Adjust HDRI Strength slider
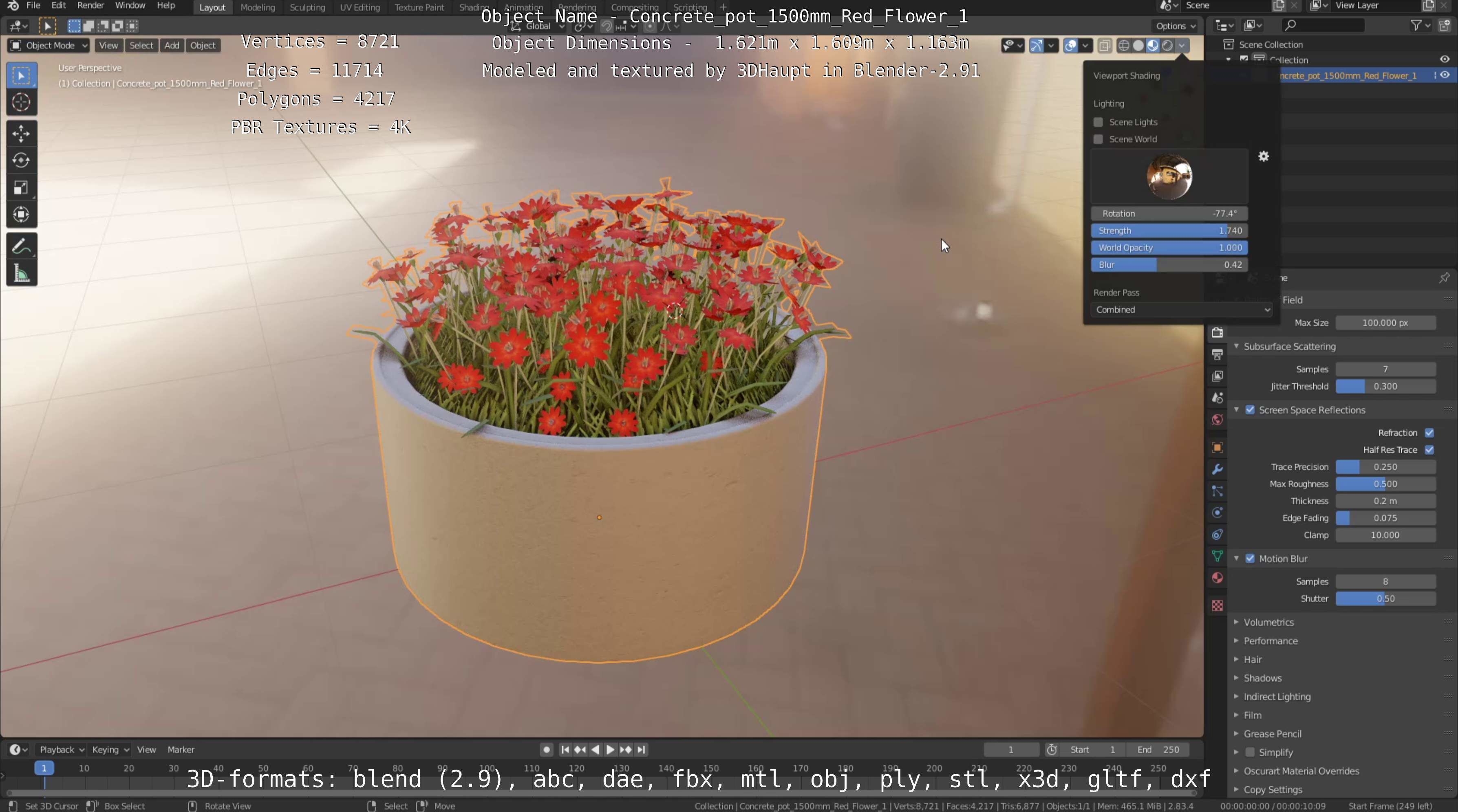This screenshot has width=1458, height=812. pyautogui.click(x=1169, y=231)
